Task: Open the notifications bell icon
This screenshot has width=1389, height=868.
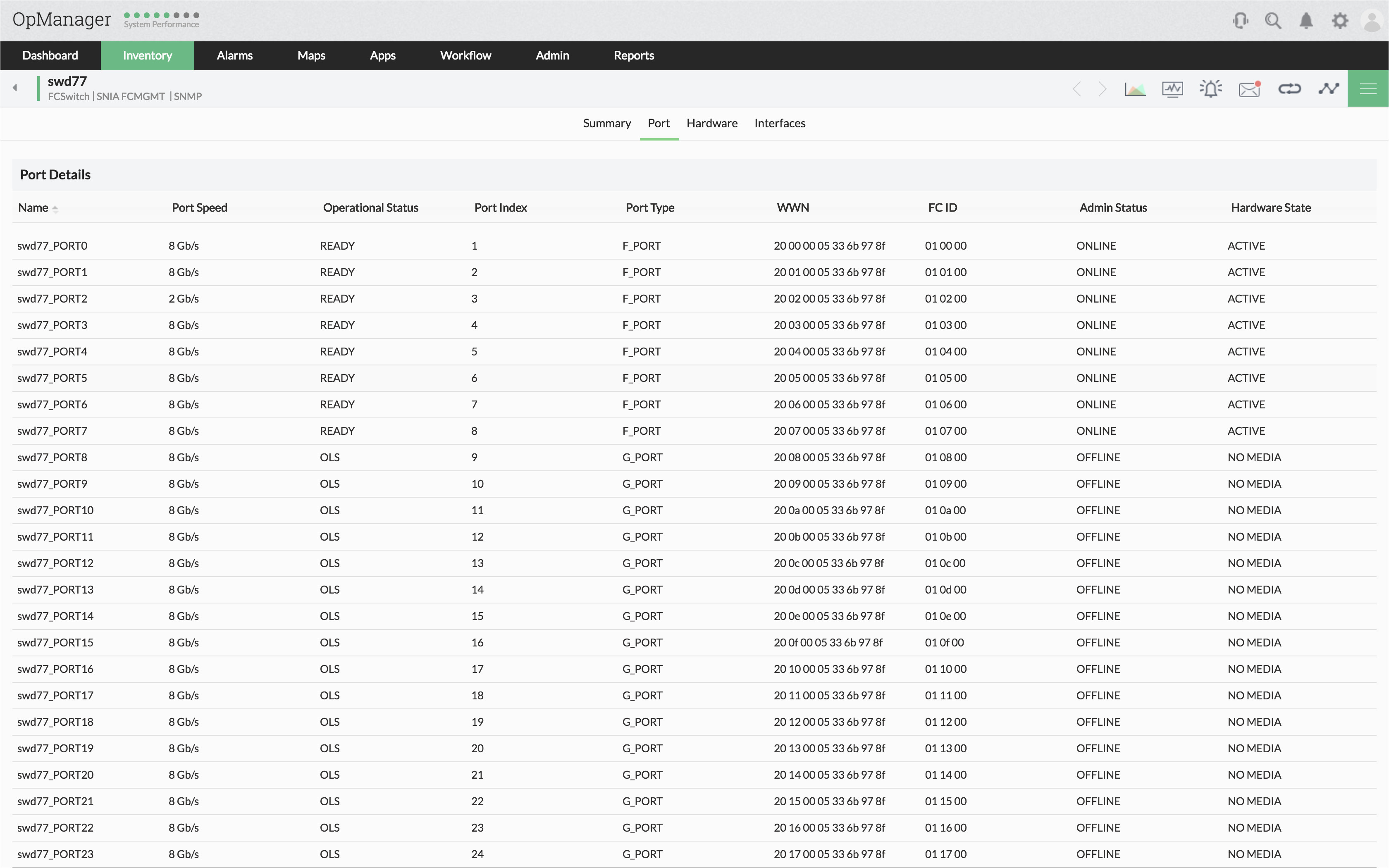Action: coord(1306,21)
